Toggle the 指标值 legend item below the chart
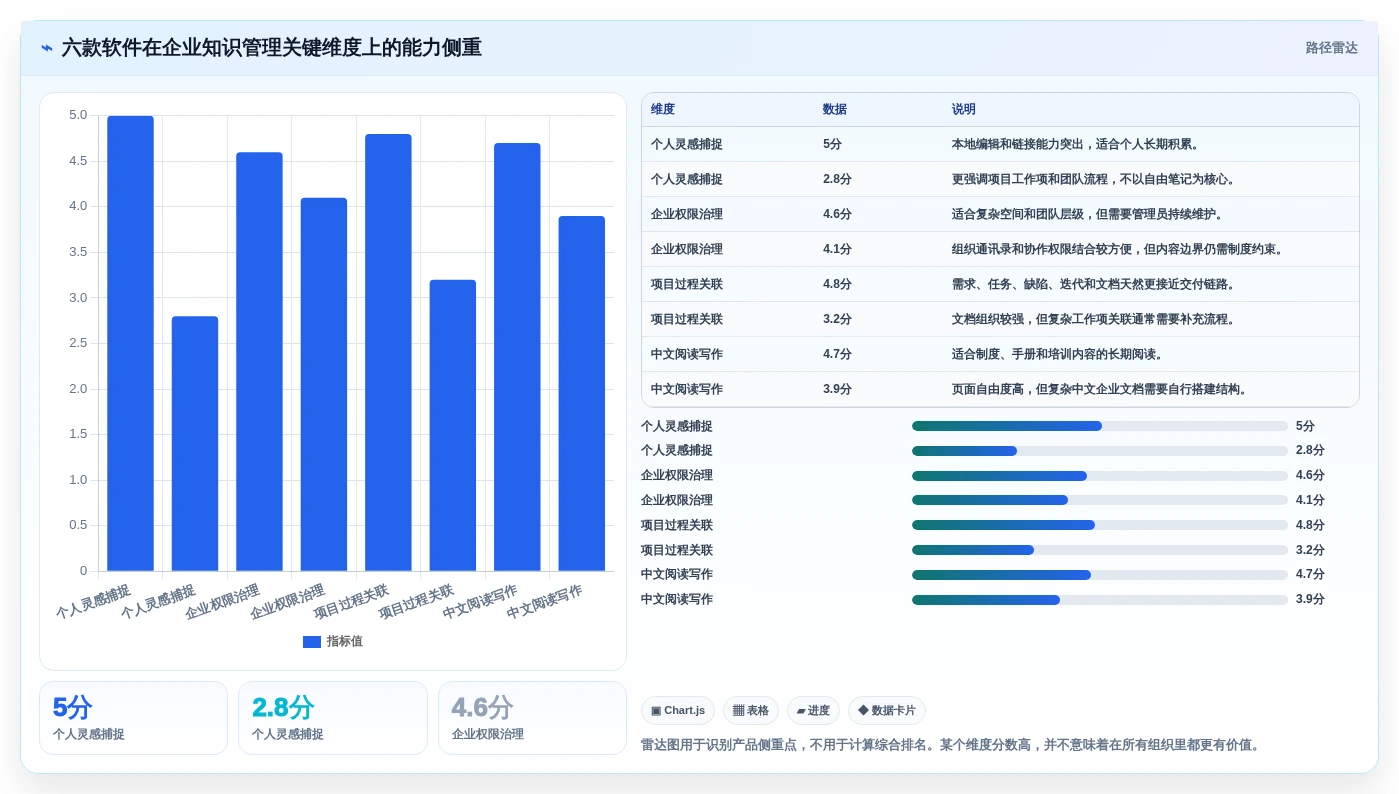Screen dimensions: 1399x794 click(333, 641)
